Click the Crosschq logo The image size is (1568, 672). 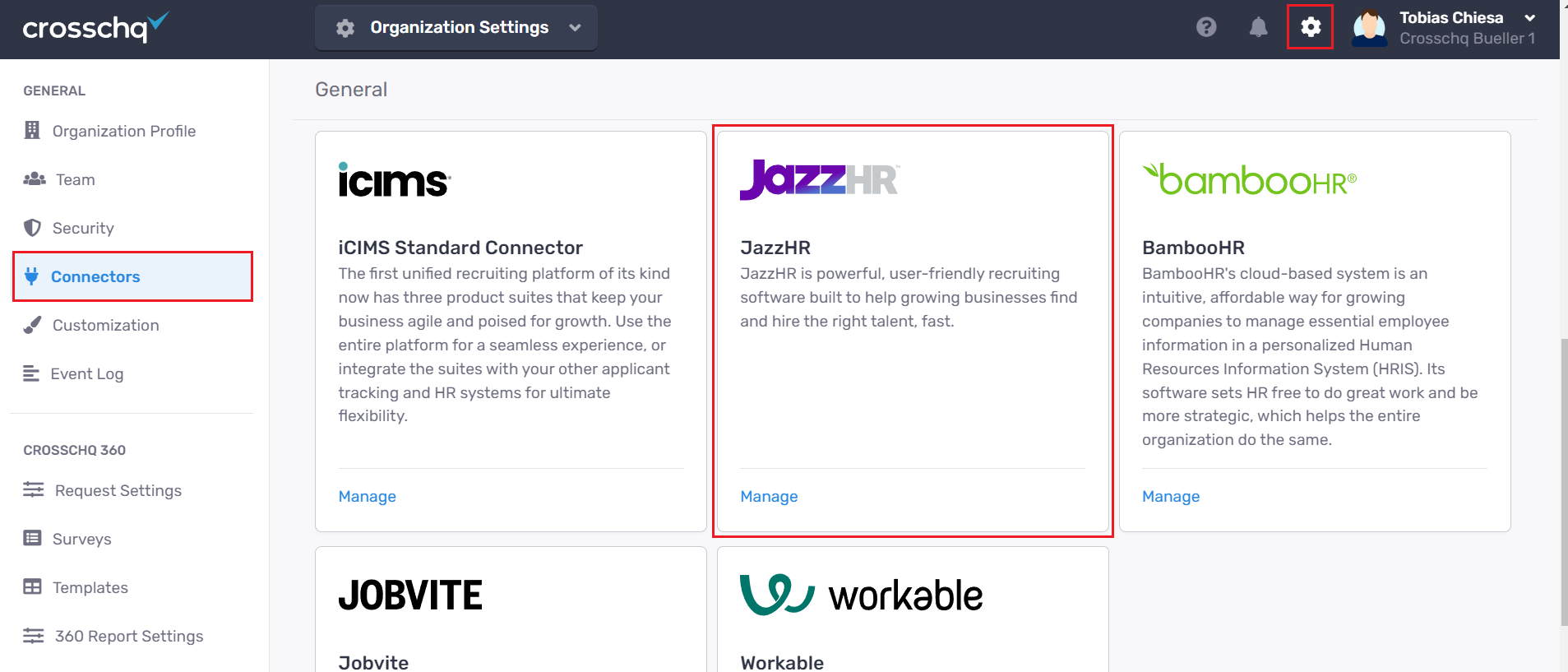95,28
